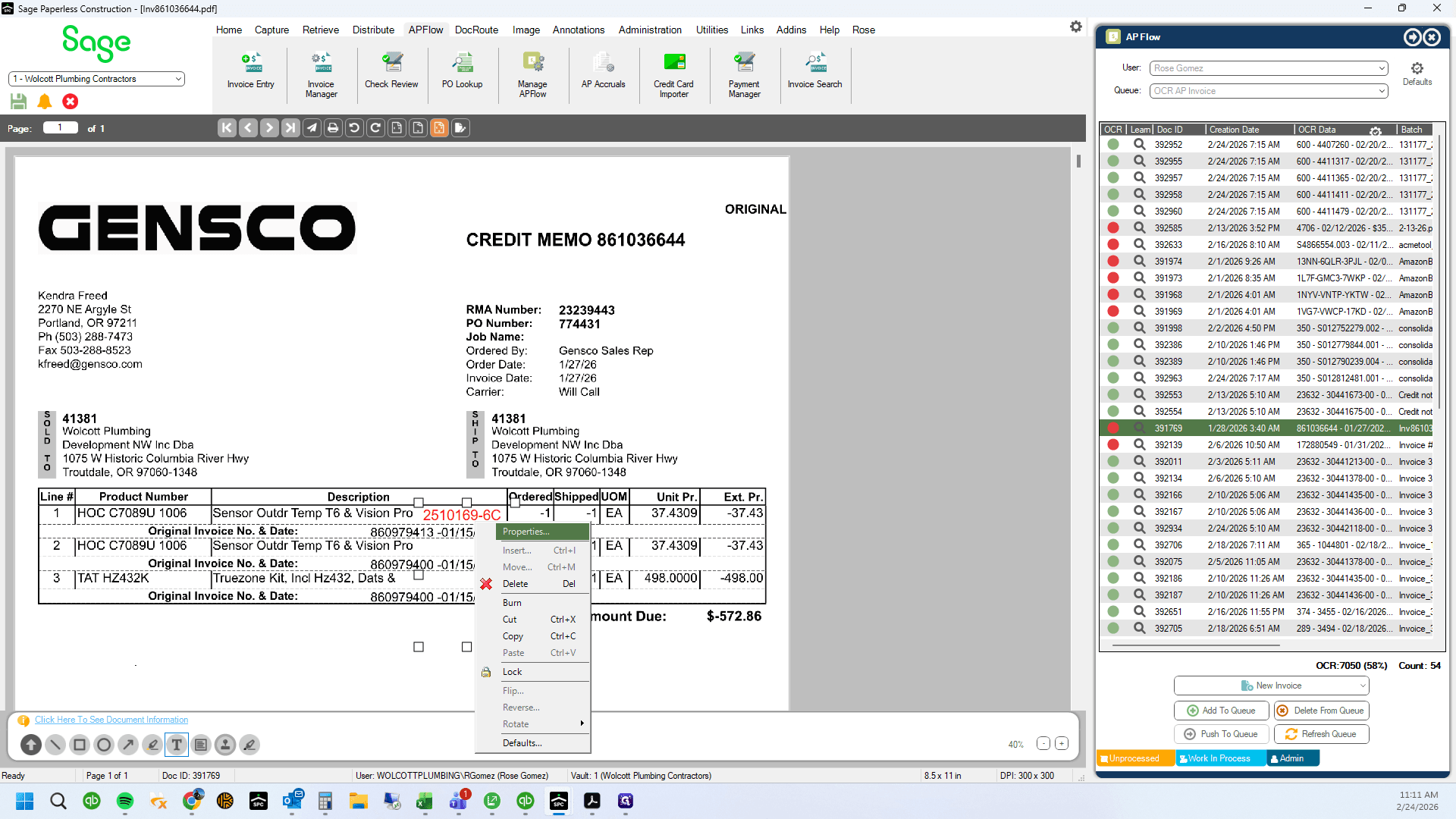This screenshot has width=1456, height=819.
Task: Sort queue by Creation Date column header
Action: pyautogui.click(x=1249, y=130)
